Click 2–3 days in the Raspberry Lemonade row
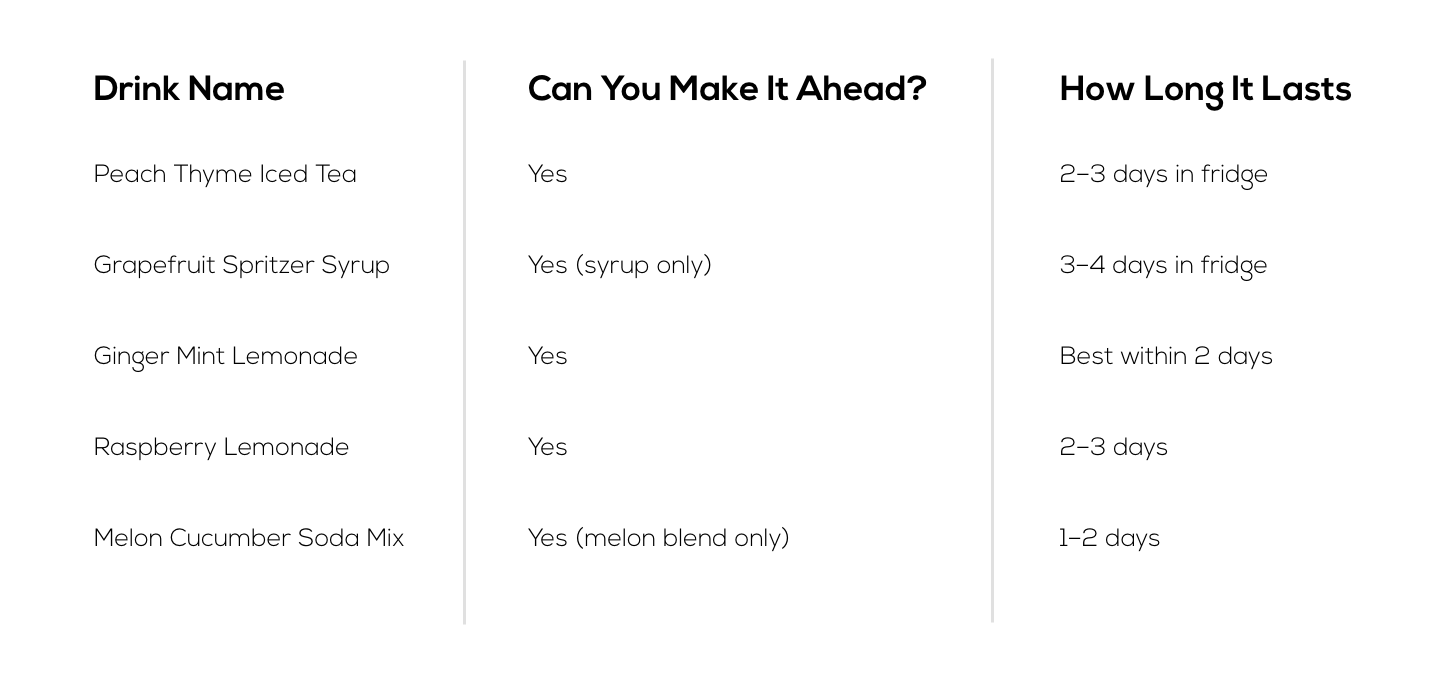 click(x=1114, y=448)
